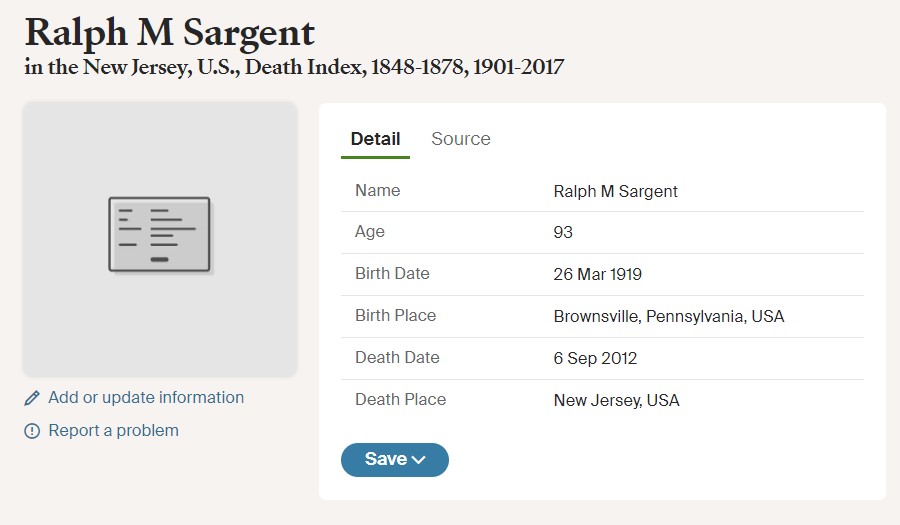Click the Birth Place field label
This screenshot has width=900, height=525.
click(395, 316)
